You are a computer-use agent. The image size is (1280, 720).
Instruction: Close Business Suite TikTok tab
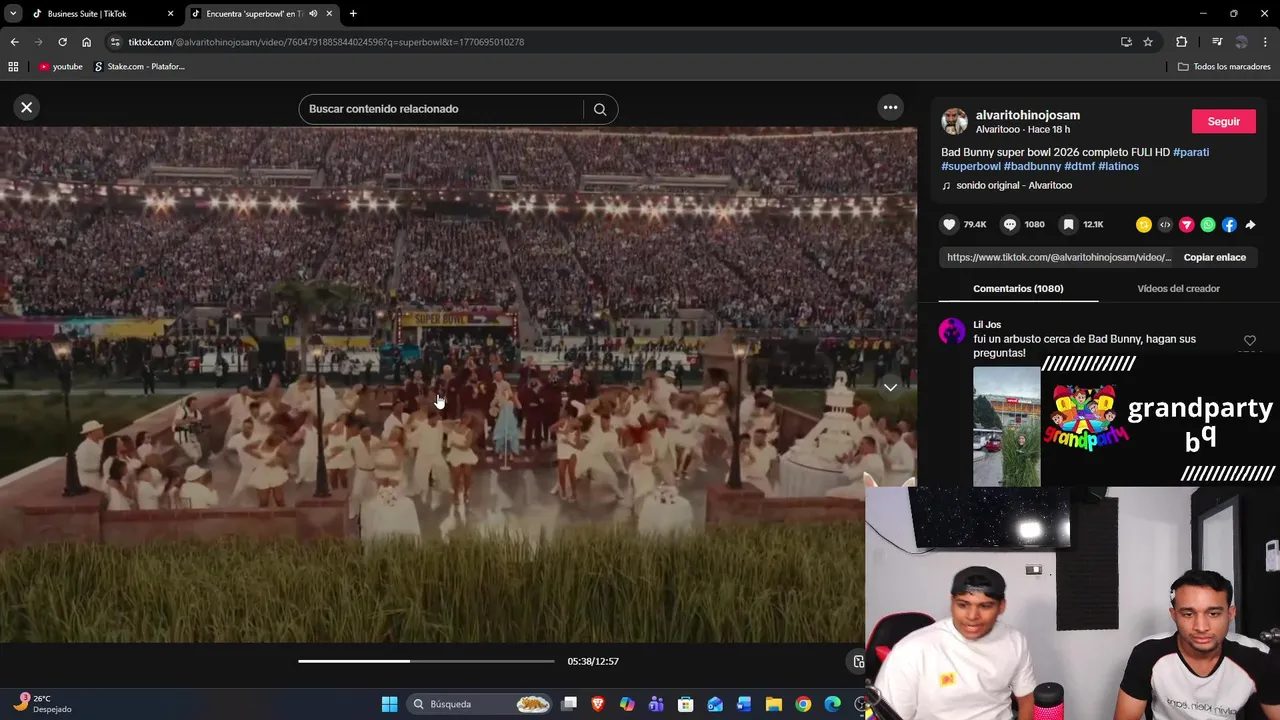pyautogui.click(x=170, y=14)
